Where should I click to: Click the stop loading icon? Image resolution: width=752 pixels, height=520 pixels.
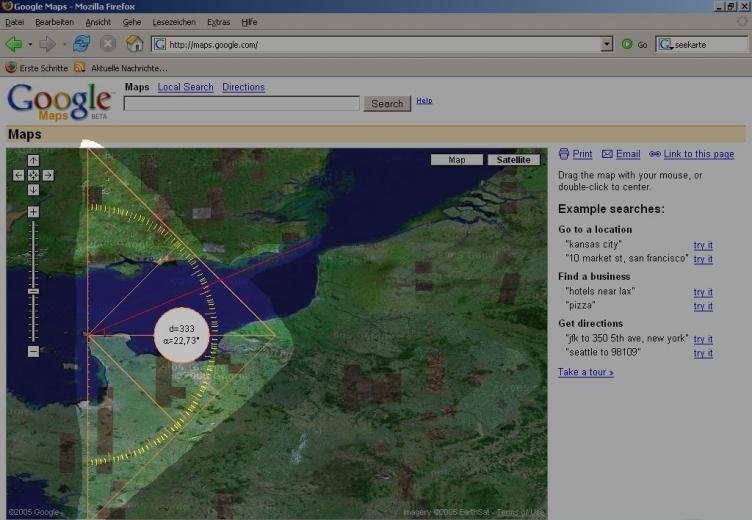pyautogui.click(x=108, y=44)
